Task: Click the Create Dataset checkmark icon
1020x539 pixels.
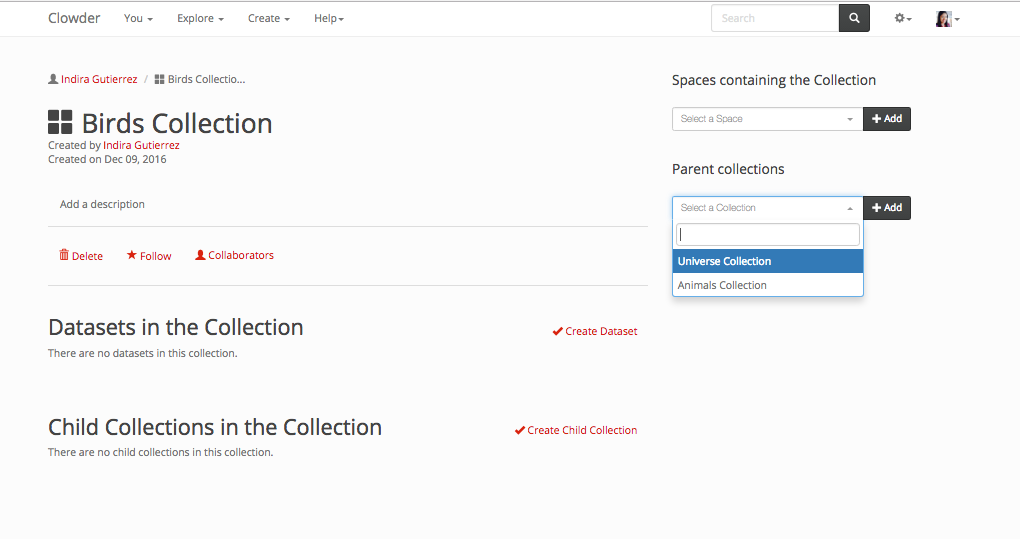Action: (x=557, y=331)
